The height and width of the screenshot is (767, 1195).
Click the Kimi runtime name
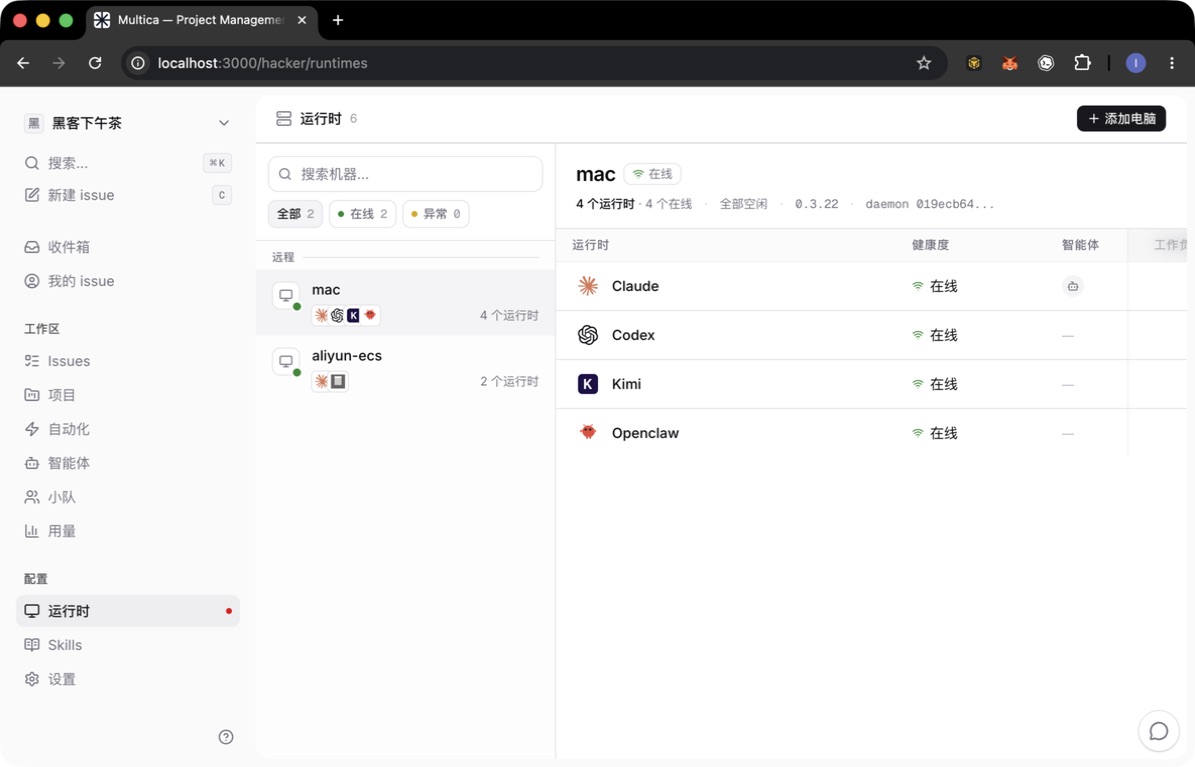(x=626, y=384)
